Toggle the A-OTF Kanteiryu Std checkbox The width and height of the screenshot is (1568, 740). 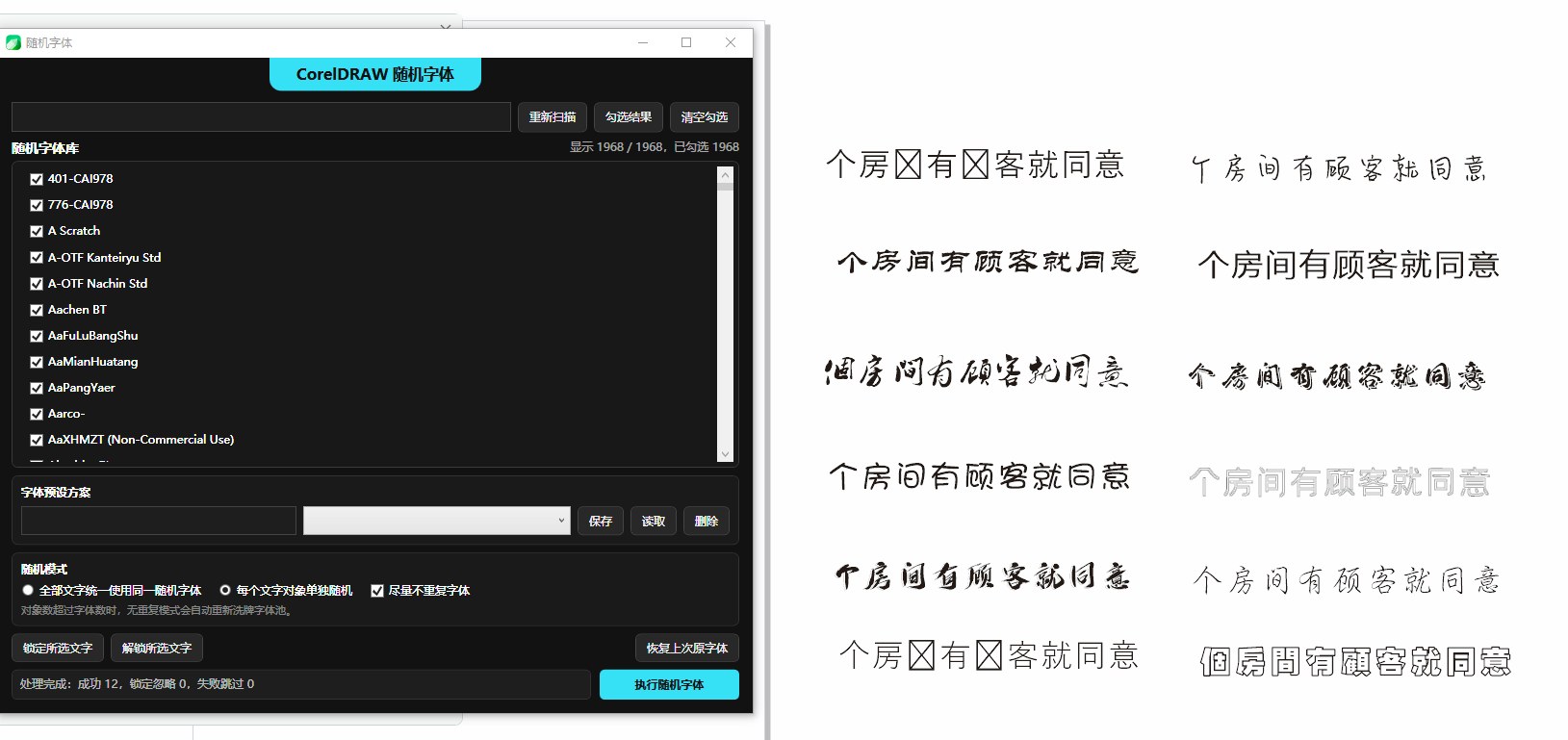[x=37, y=258]
